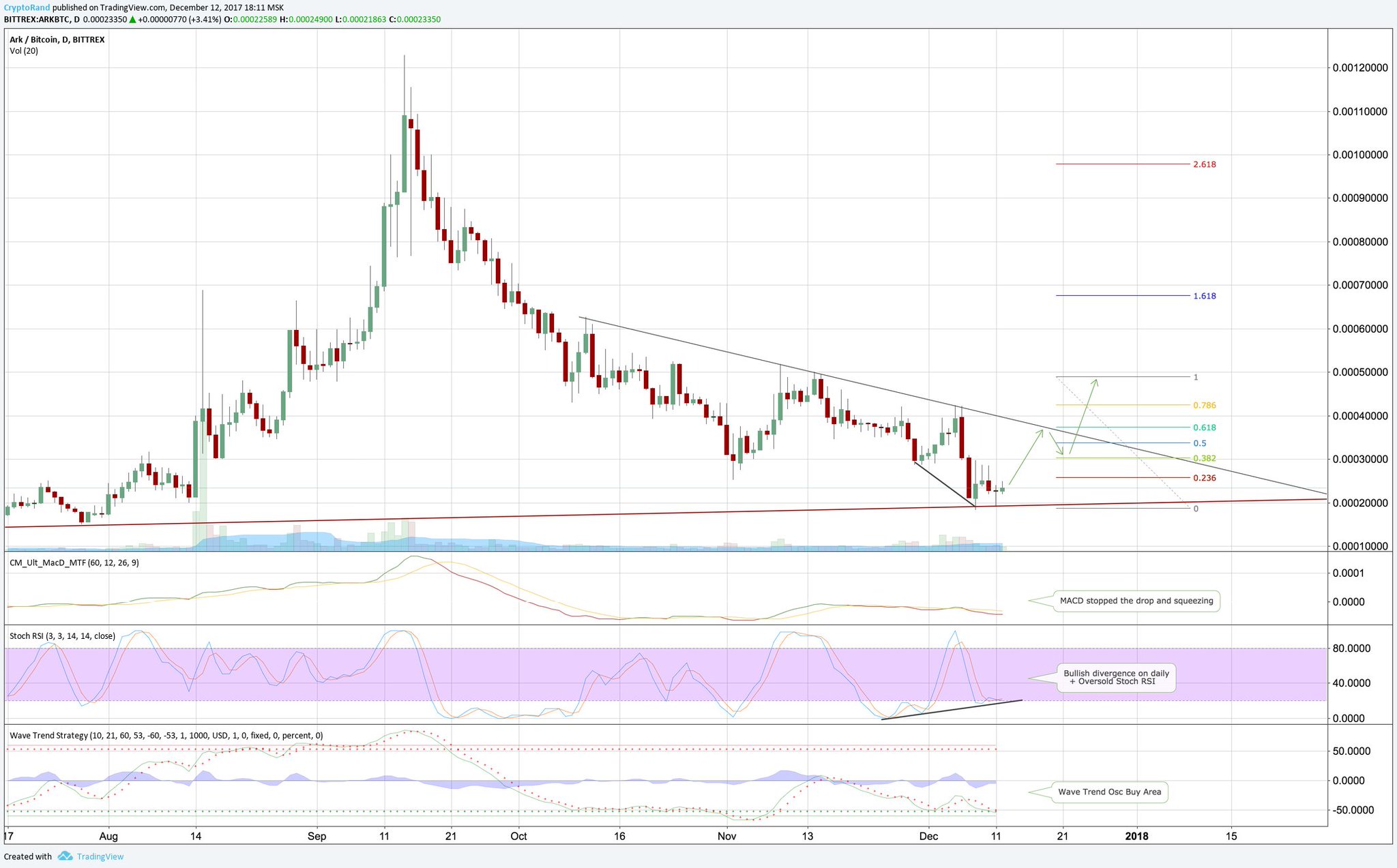Viewport: 1397px width, 868px height.
Task: Click the Wave Trend Strategy indicator label
Action: click(166, 736)
